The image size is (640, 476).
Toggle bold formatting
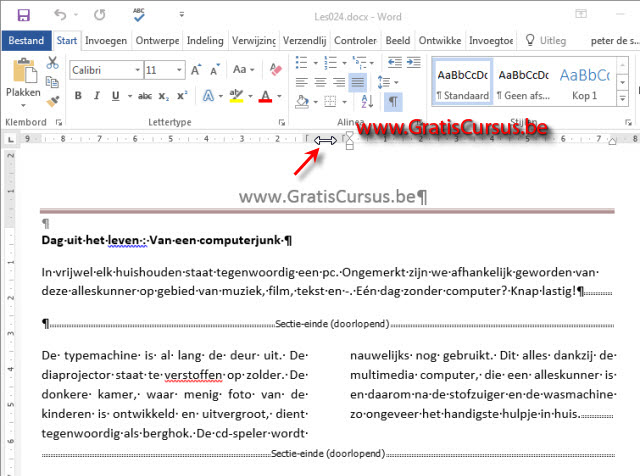coord(78,96)
